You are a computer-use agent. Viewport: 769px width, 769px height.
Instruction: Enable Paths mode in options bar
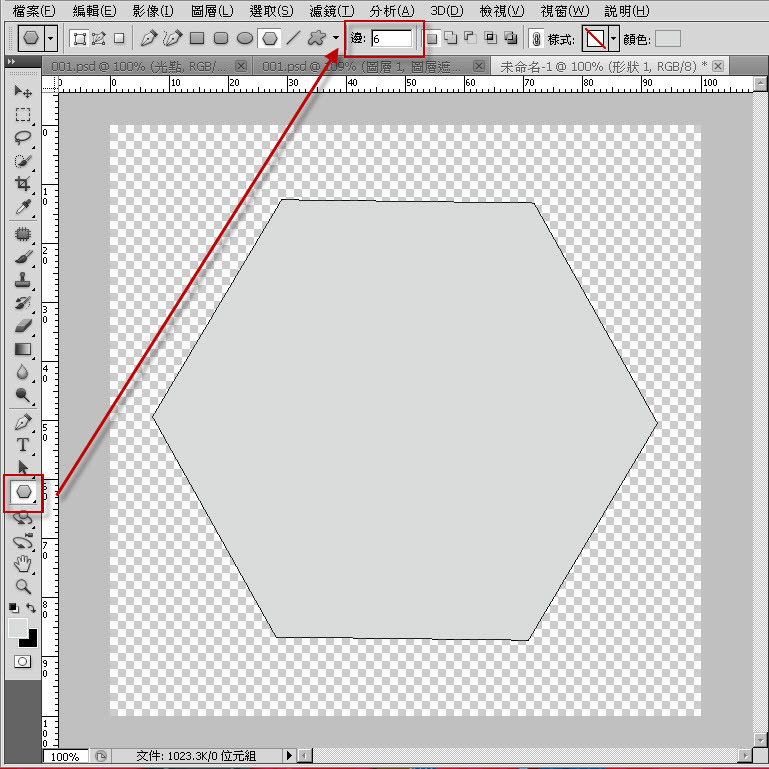pos(99,38)
